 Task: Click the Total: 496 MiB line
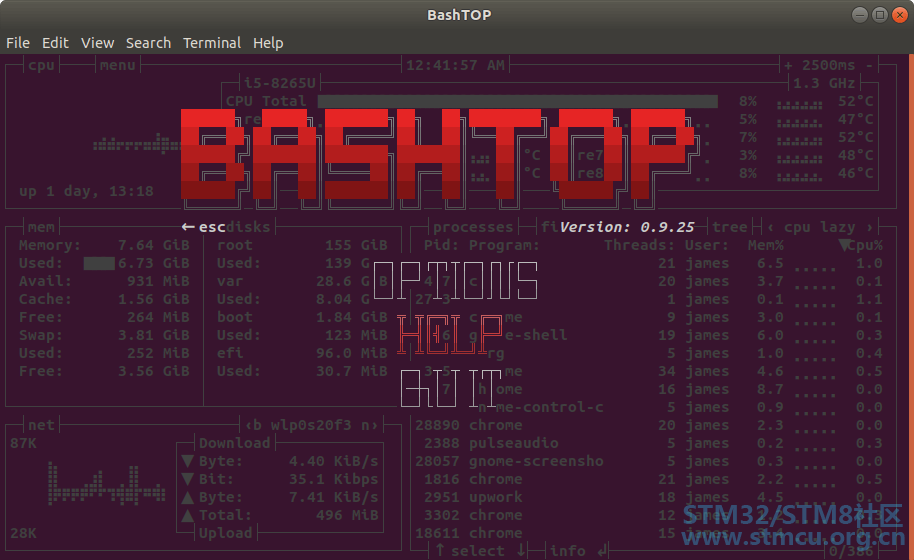point(280,516)
